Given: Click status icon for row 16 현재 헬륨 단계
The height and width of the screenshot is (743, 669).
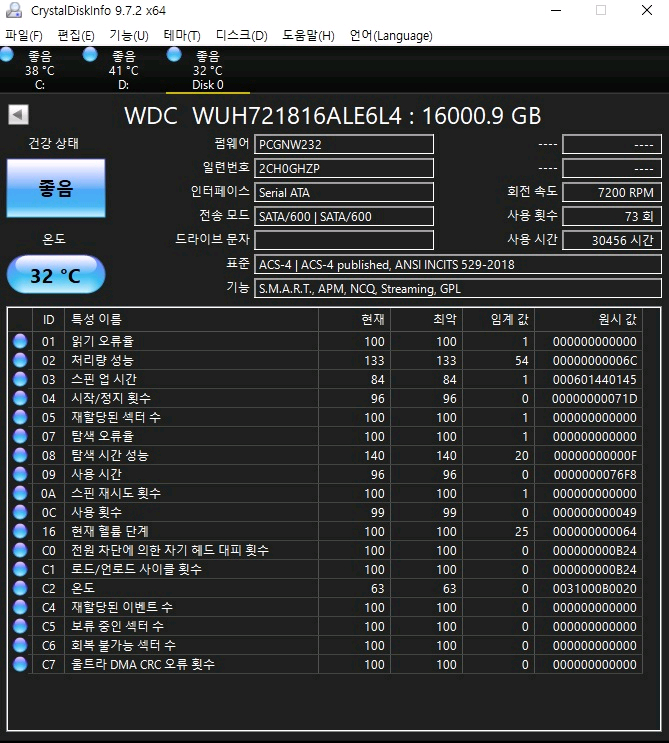Looking at the screenshot, I should point(20,531).
